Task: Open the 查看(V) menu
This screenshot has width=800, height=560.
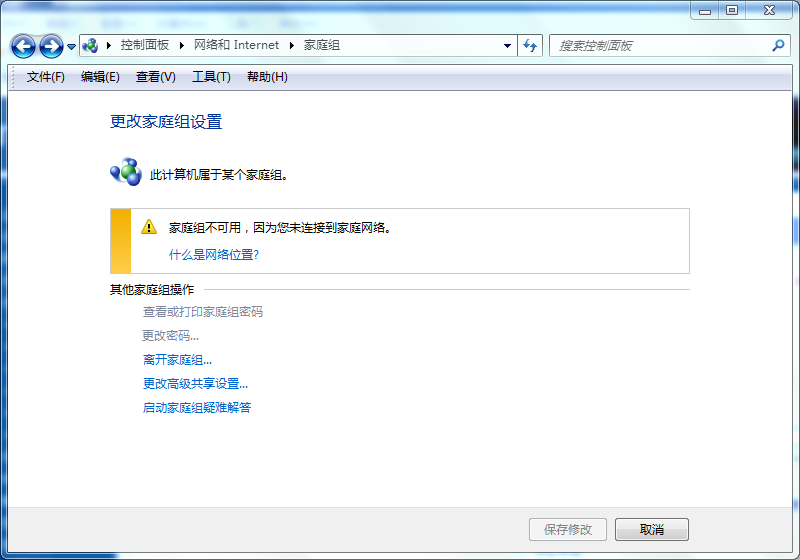Action: click(x=155, y=77)
